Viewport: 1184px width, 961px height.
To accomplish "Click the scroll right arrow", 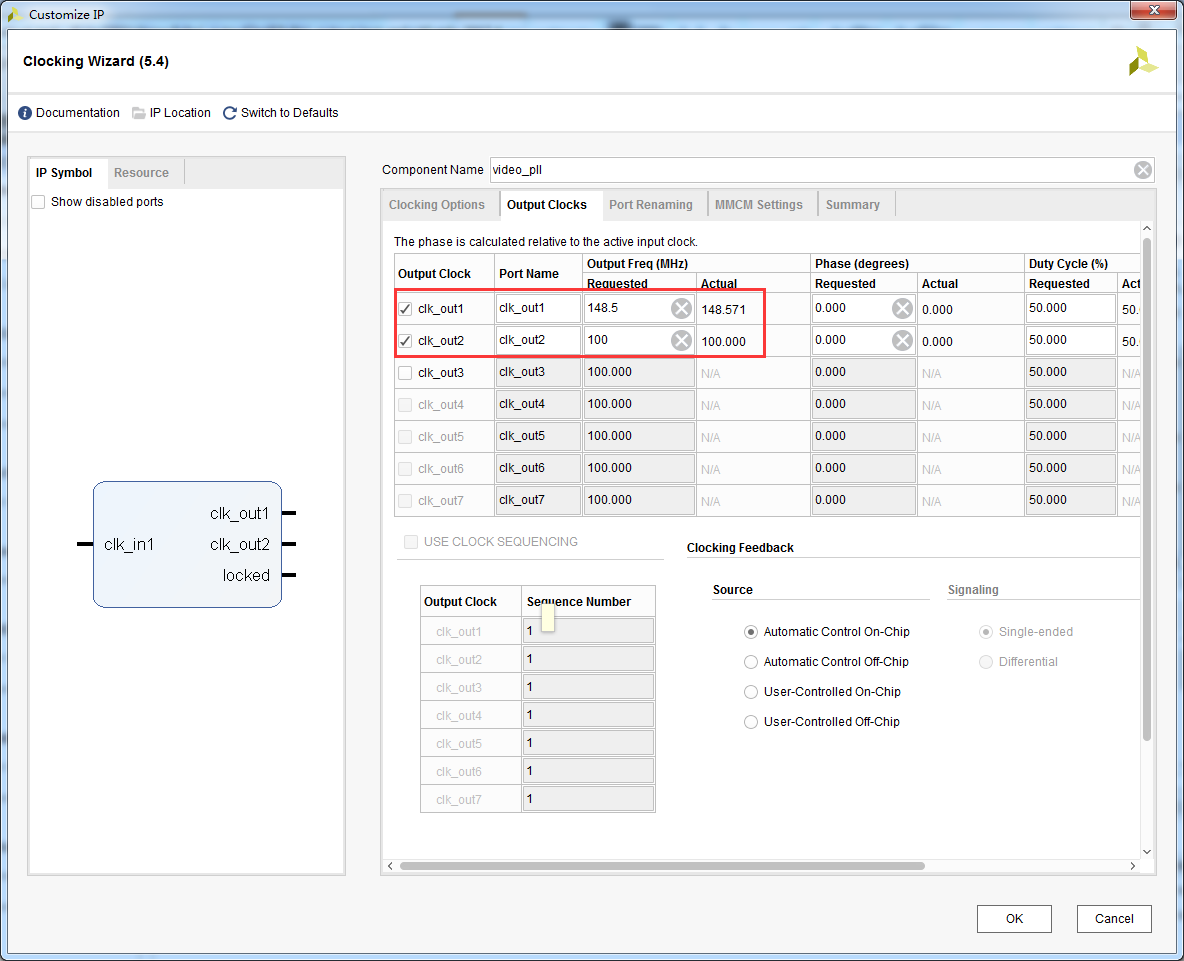I will [1132, 866].
